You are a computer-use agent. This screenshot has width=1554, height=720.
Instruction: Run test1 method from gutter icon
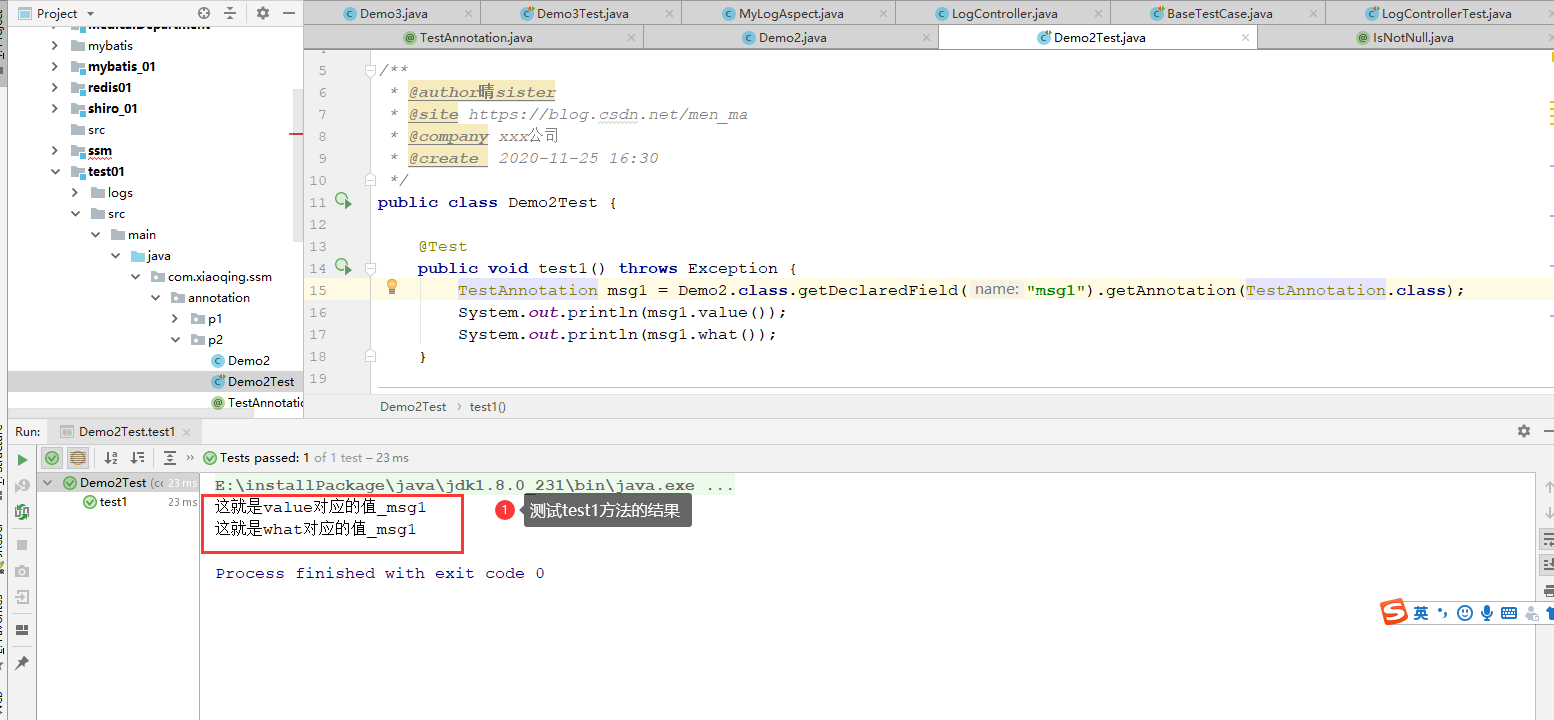(x=343, y=267)
